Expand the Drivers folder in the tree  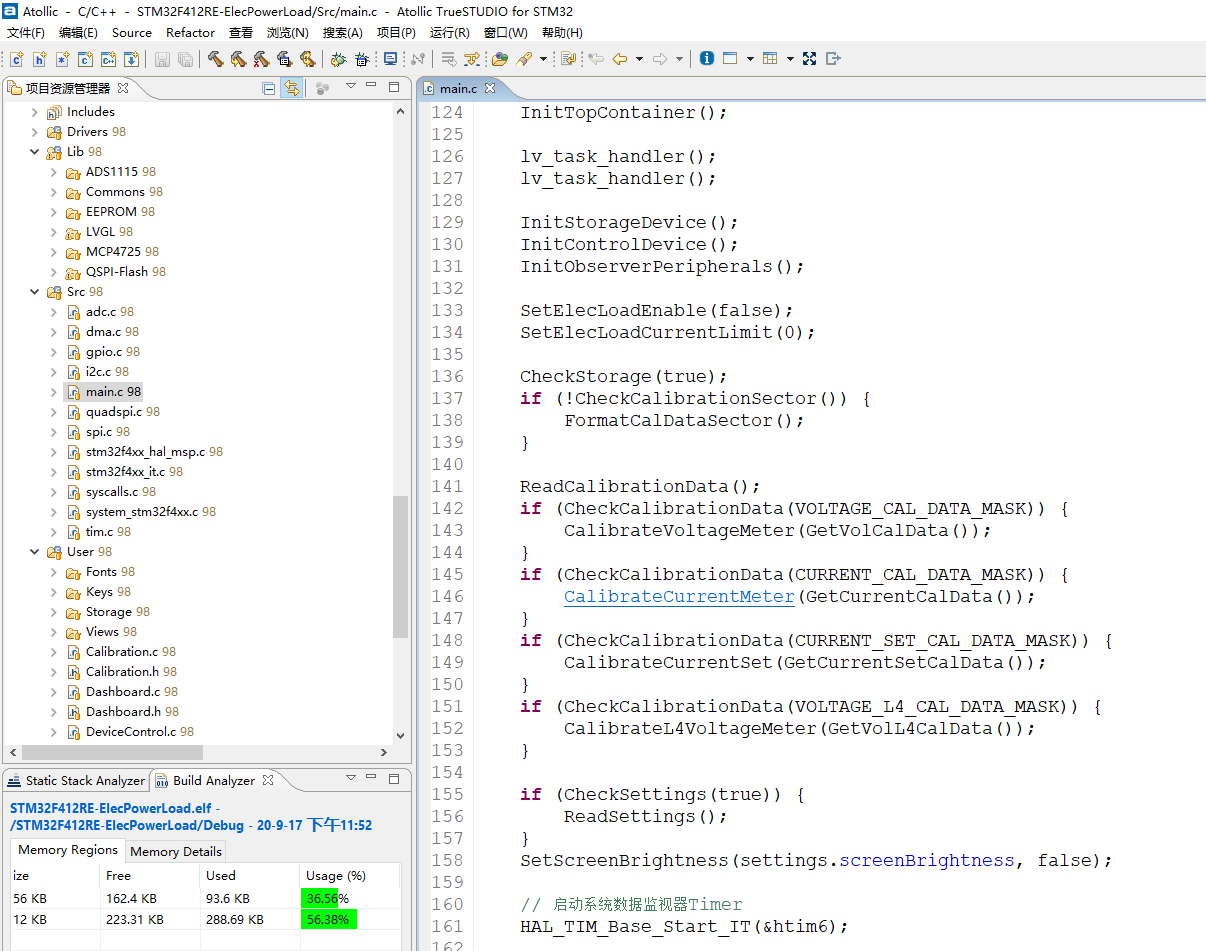[35, 132]
